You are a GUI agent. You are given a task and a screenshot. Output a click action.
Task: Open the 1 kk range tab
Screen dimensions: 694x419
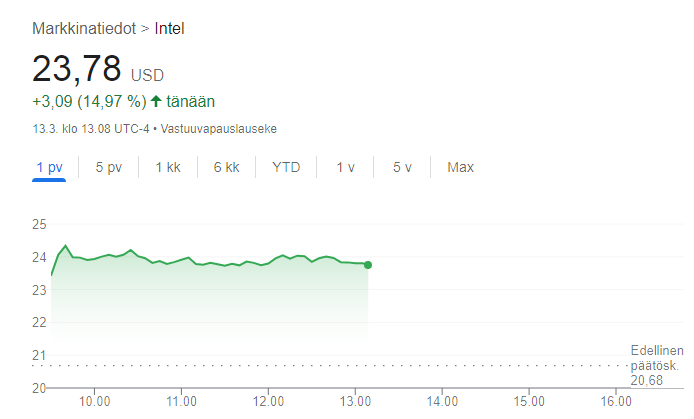(x=168, y=168)
